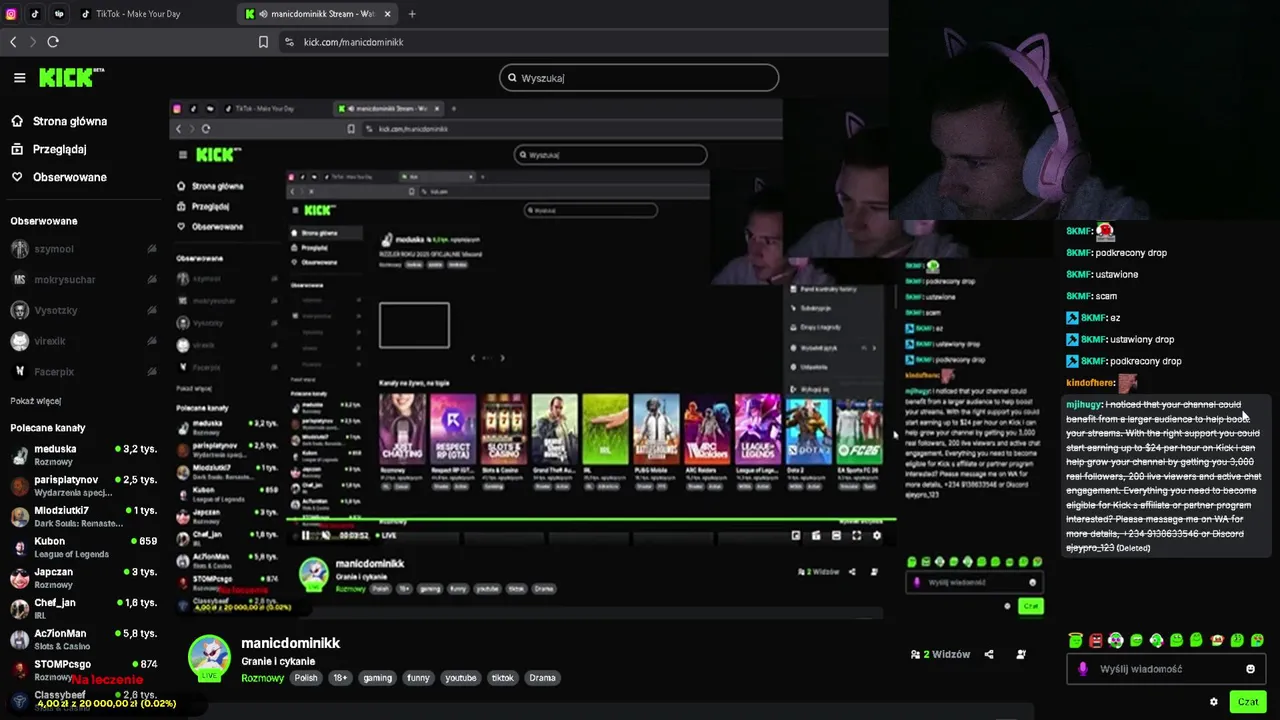
Task: Insert the halo green emote
Action: point(1075,640)
